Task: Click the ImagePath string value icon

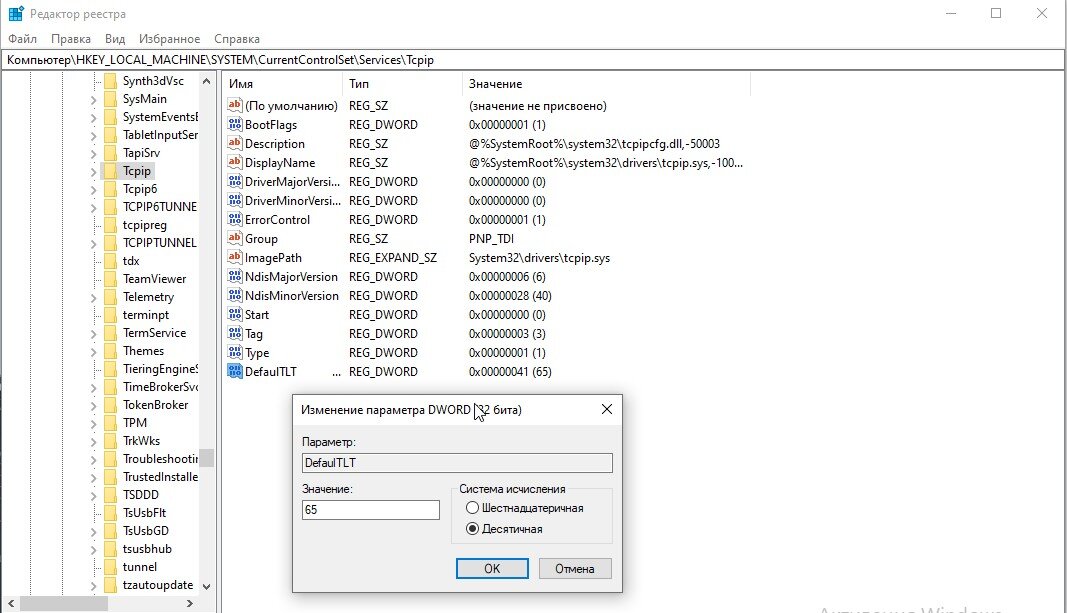Action: 235,258
